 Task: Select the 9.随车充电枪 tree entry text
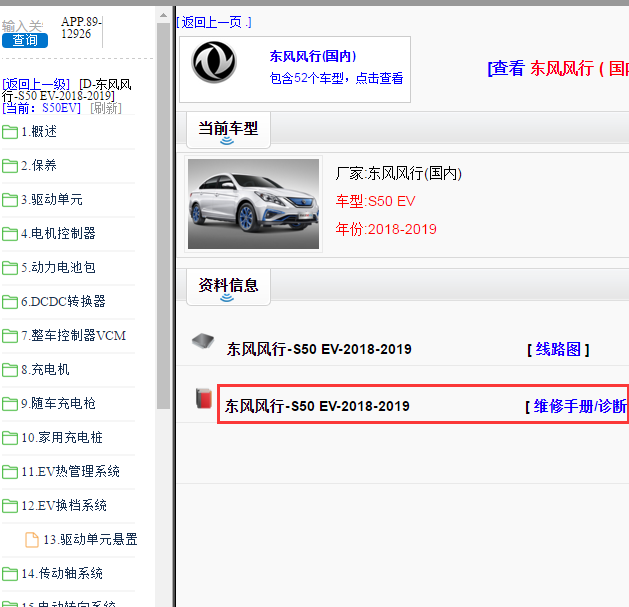[59, 403]
